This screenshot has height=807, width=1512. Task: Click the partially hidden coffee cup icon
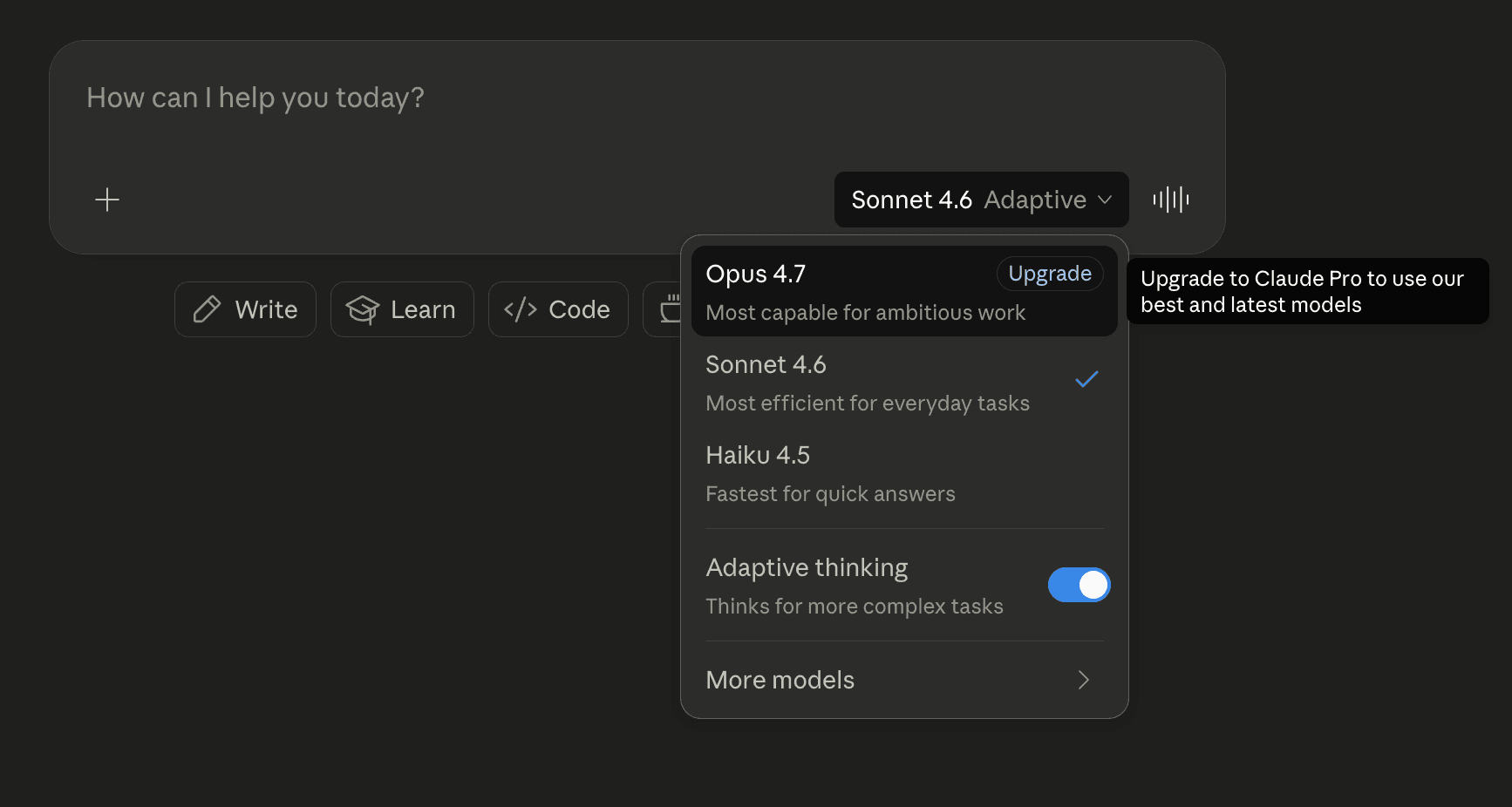[670, 309]
